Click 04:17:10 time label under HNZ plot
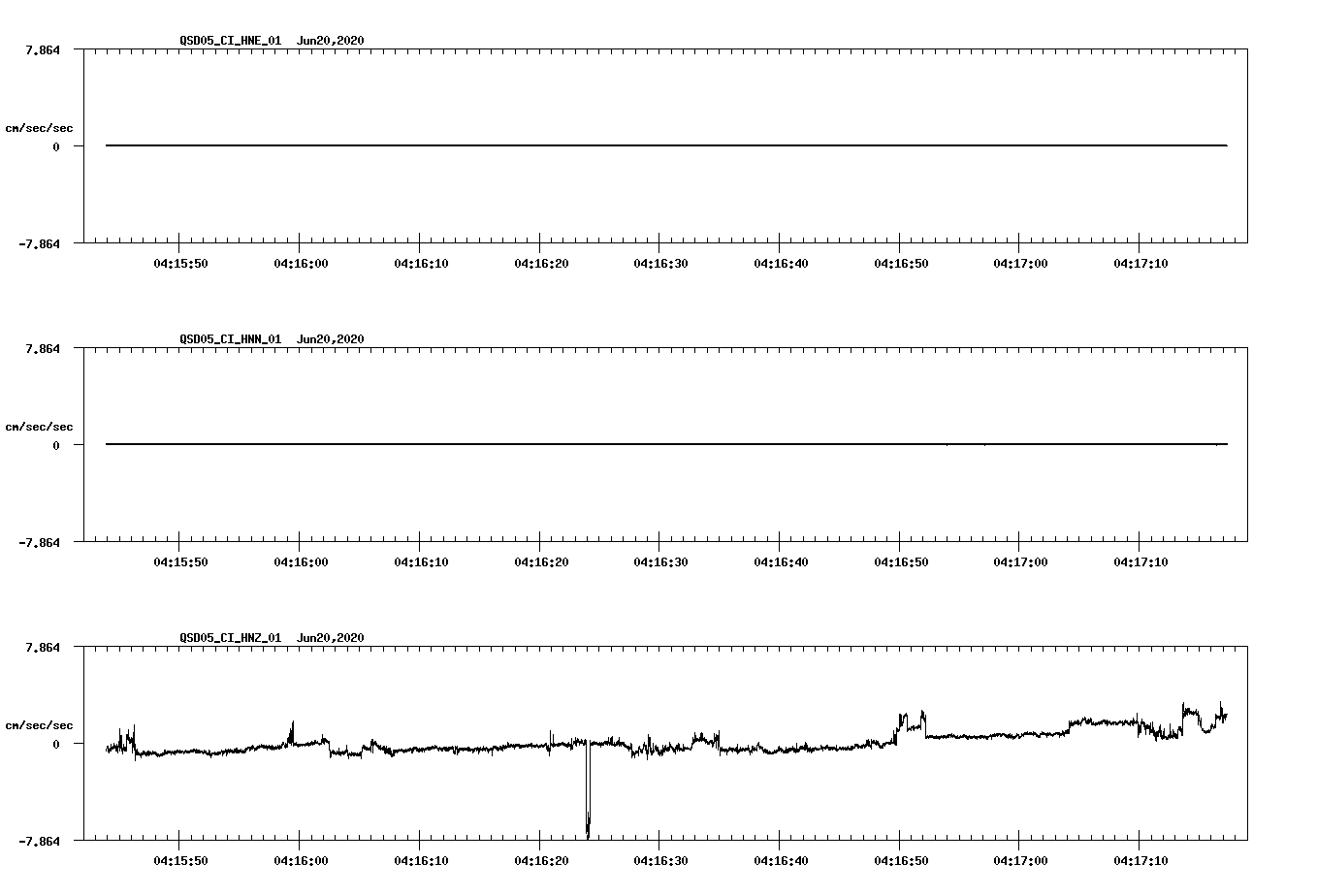Viewport: 1317px width, 896px height. [1140, 860]
